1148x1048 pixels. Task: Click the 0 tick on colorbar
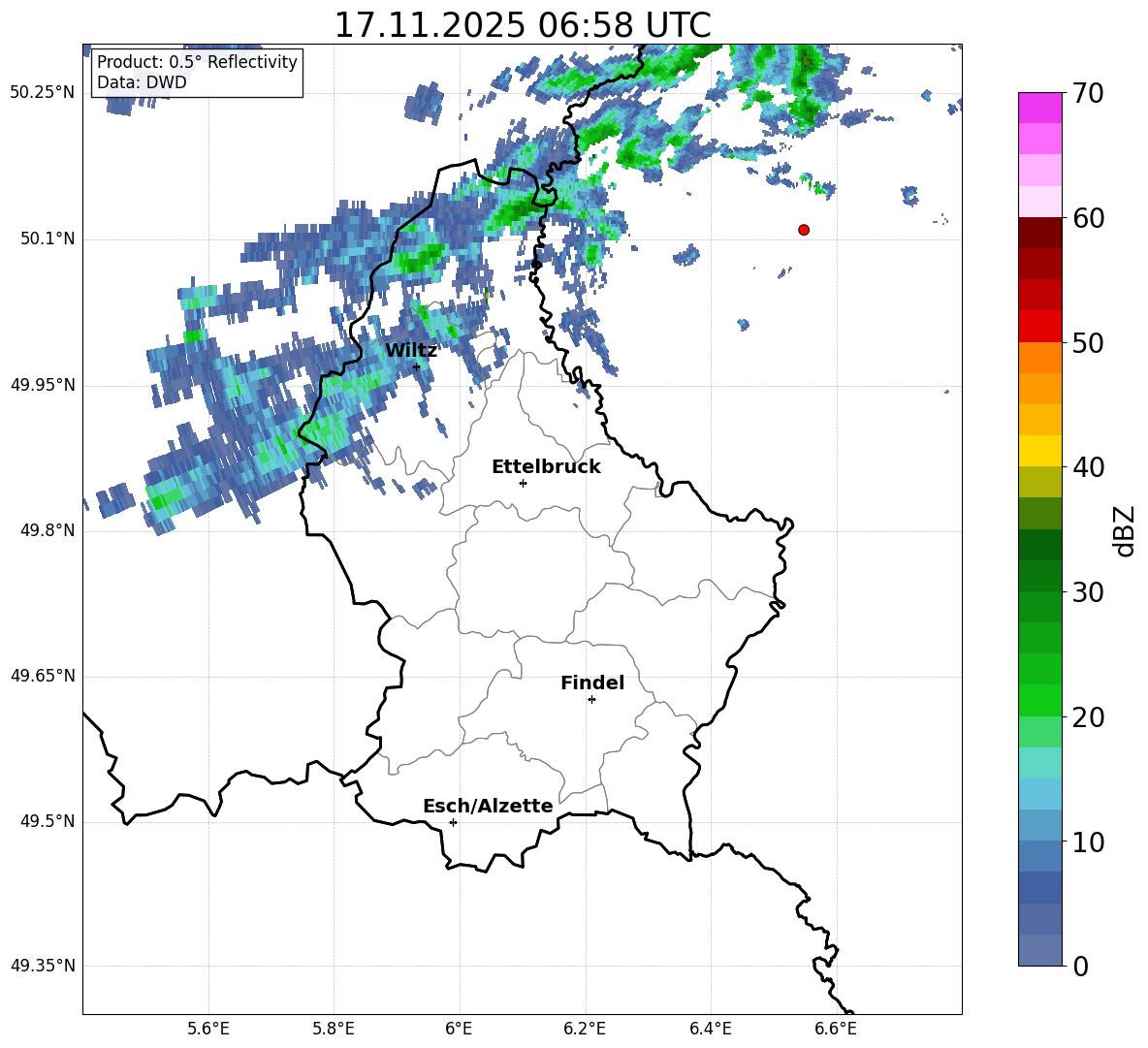click(1081, 967)
